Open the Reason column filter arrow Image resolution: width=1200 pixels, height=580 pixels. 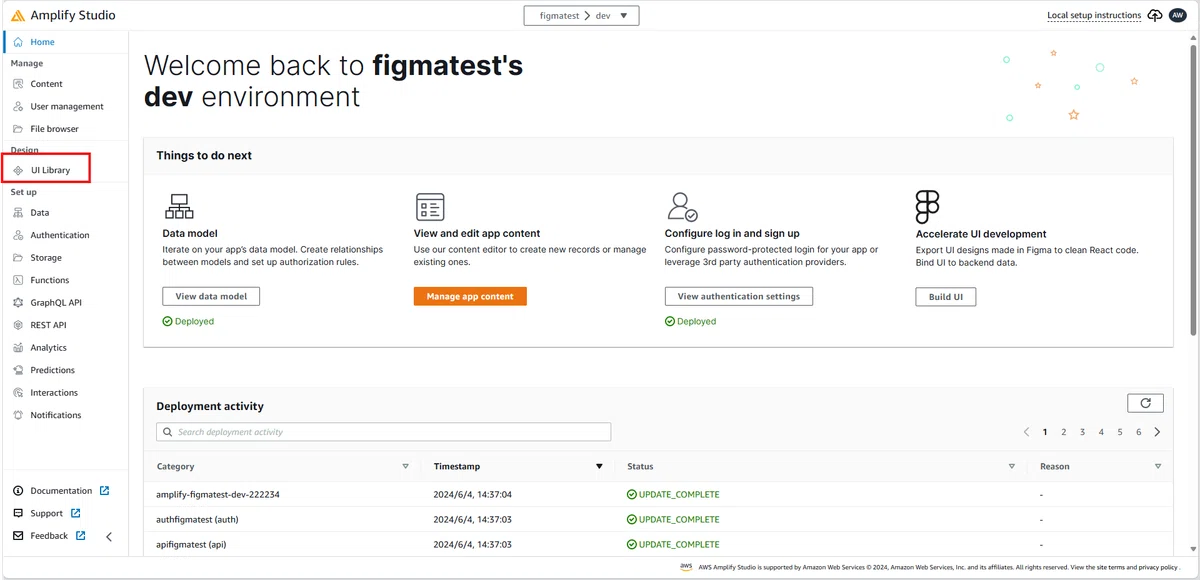click(1158, 466)
